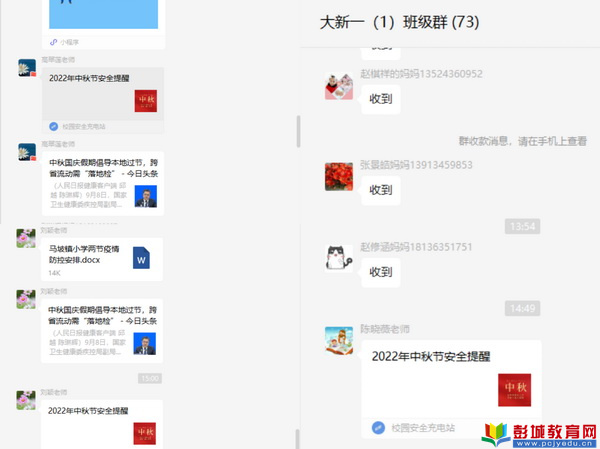Click the red flower avatar of 张景皓妈妈
The width and height of the screenshot is (600, 449).
pos(339,177)
